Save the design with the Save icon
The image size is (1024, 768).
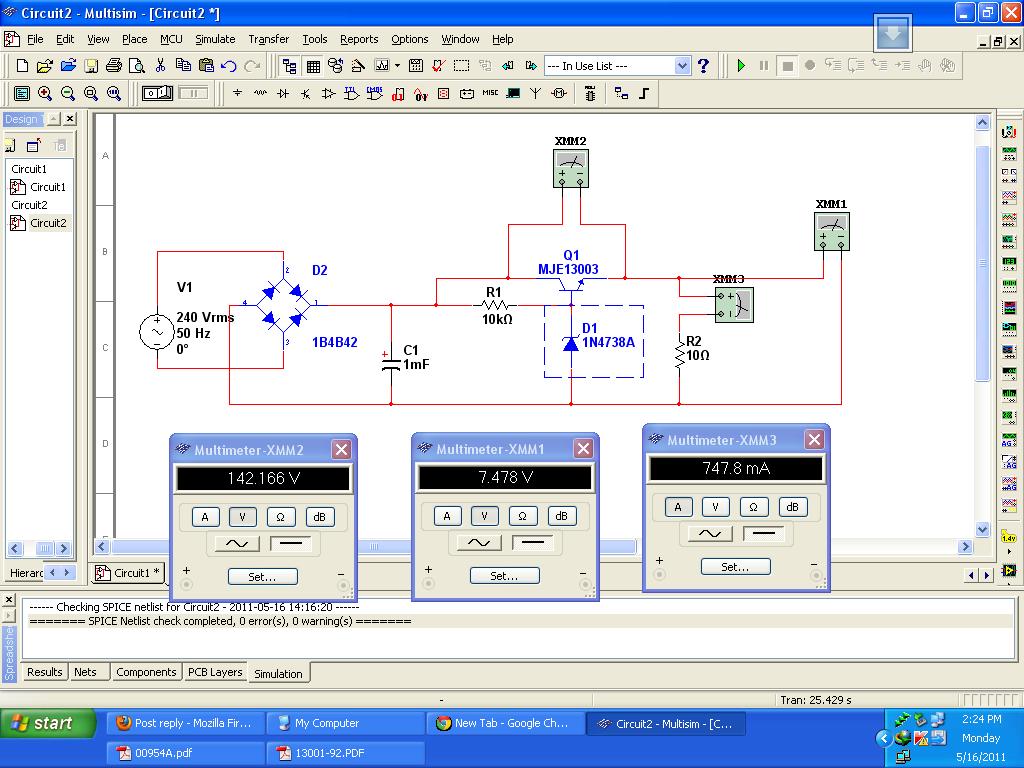pos(91,65)
